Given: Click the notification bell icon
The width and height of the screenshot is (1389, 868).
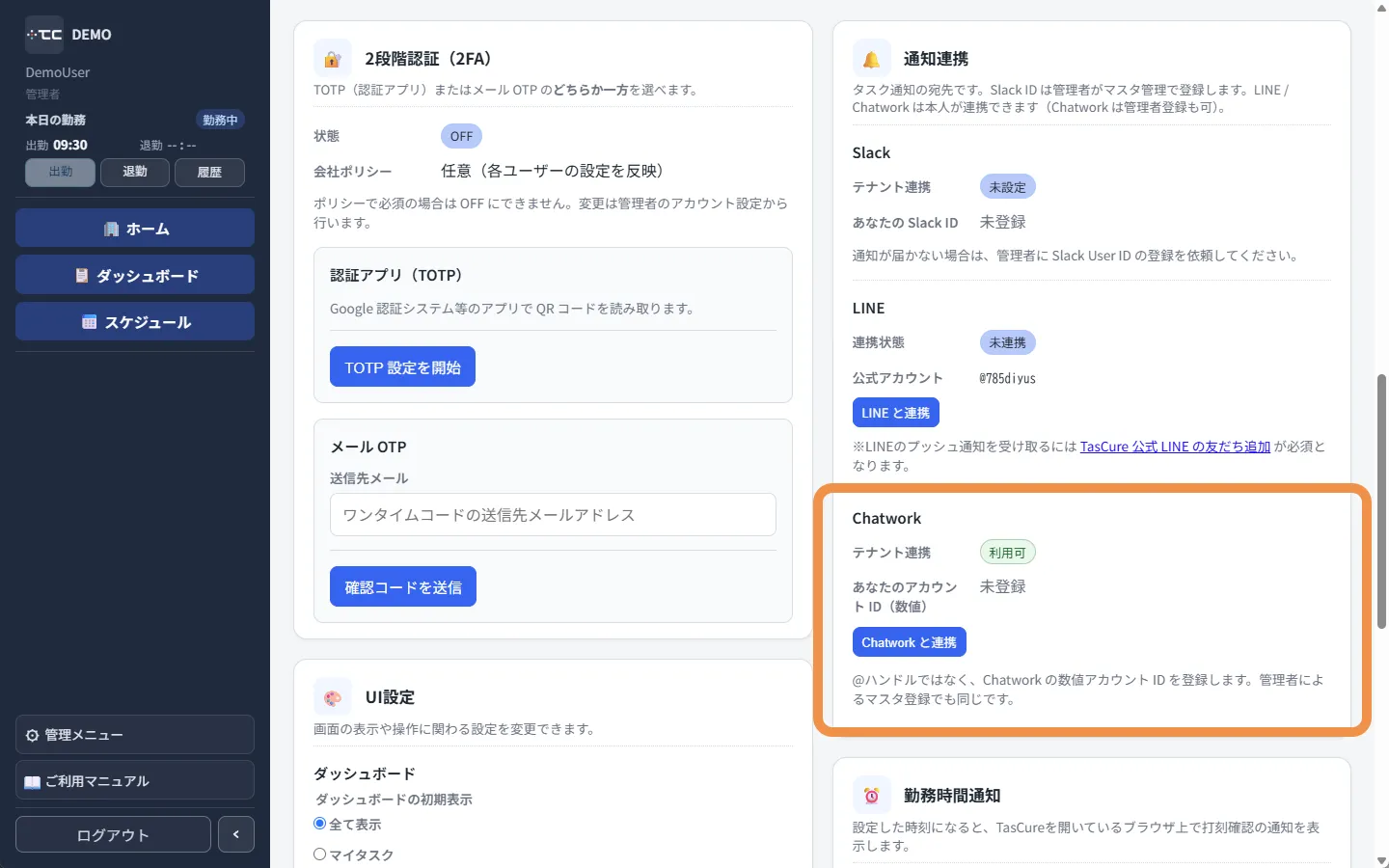Looking at the screenshot, I should point(871,59).
